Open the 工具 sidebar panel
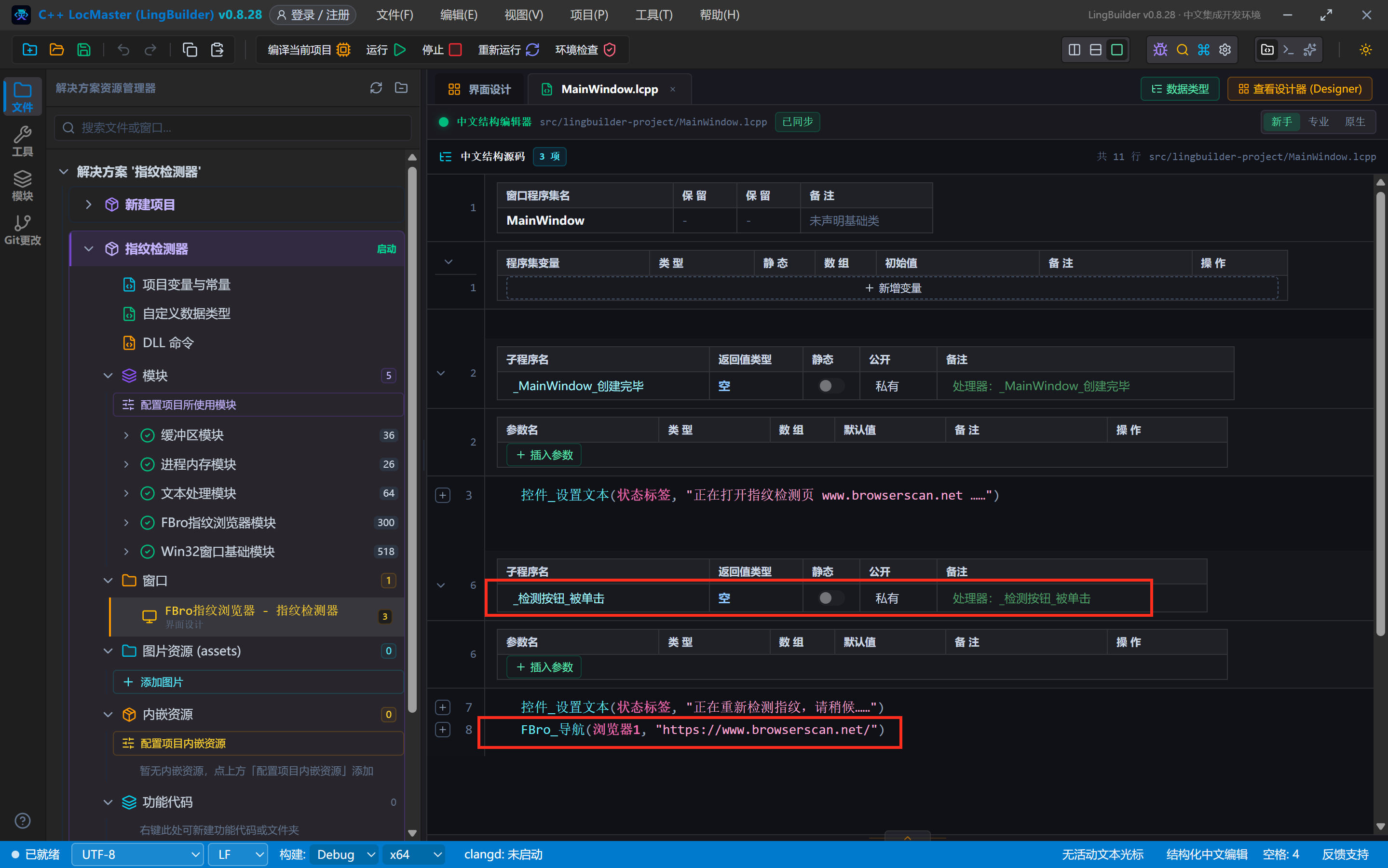Image resolution: width=1388 pixels, height=868 pixels. coord(22,141)
